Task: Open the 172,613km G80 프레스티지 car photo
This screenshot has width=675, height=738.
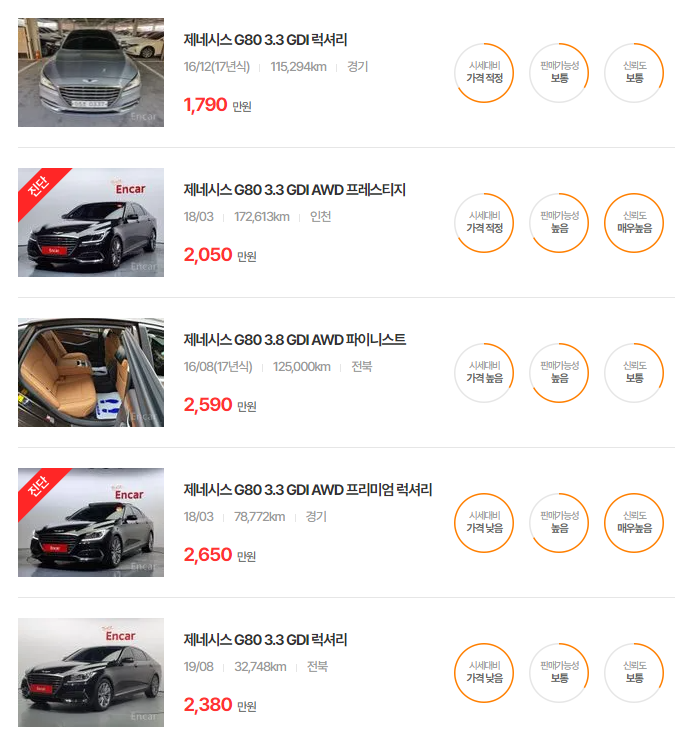Action: coord(91,222)
